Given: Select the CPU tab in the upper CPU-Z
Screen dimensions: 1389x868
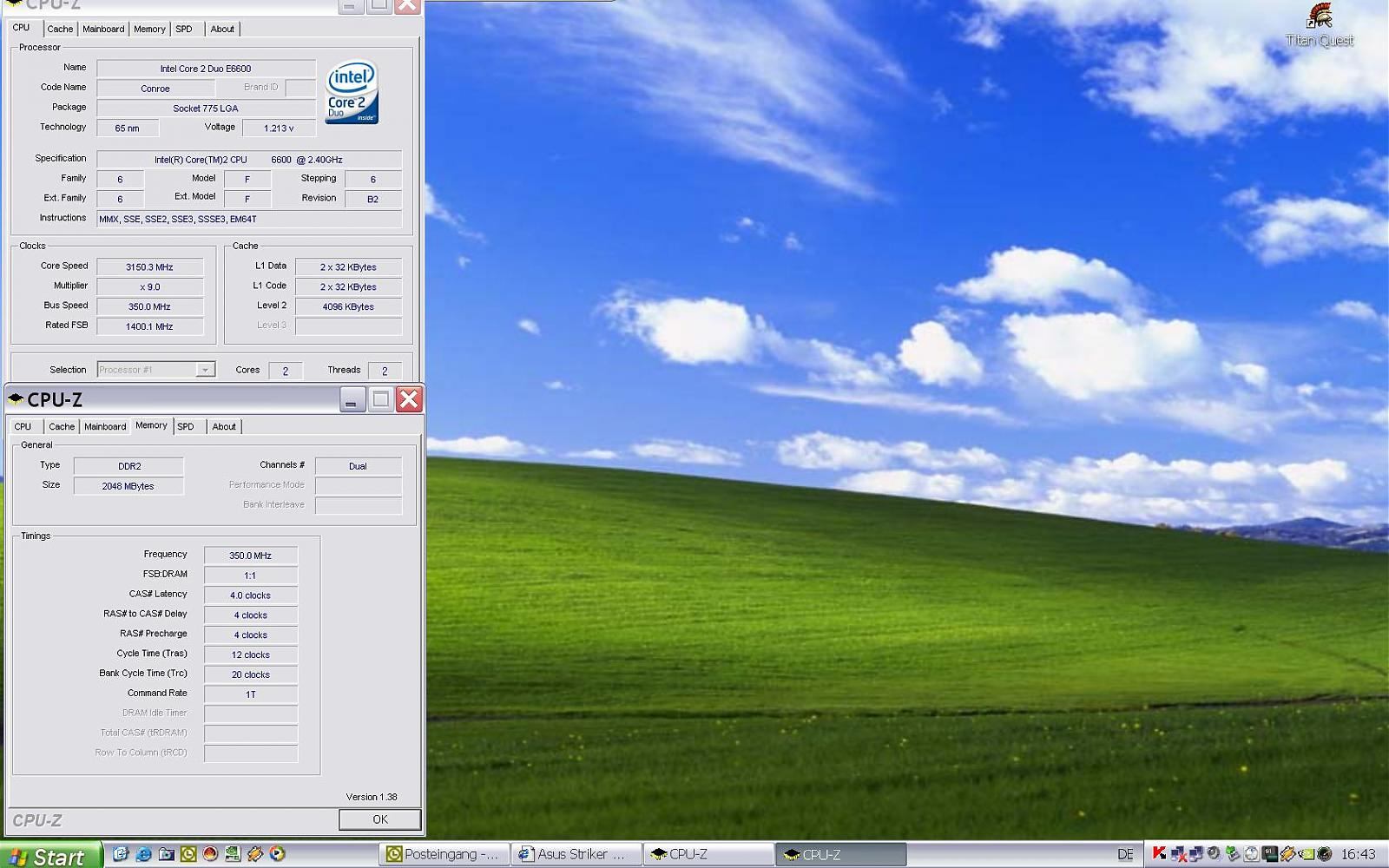Looking at the screenshot, I should (x=22, y=28).
